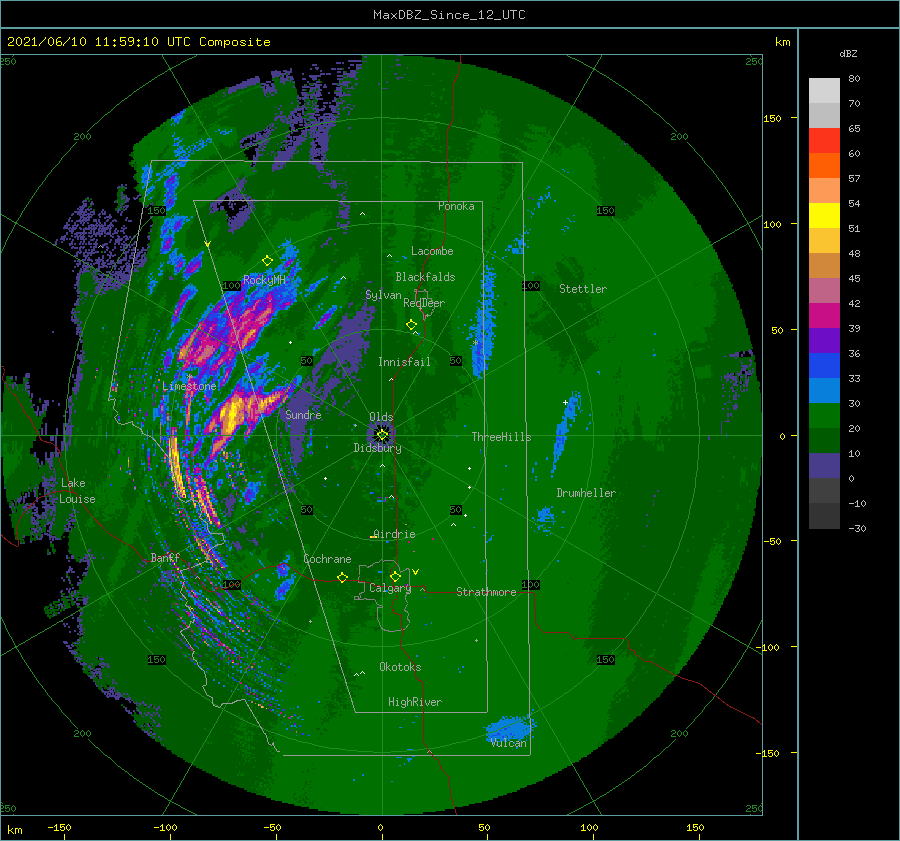Click the Sylvan town label
Image resolution: width=900 pixels, height=841 pixels.
(x=383, y=295)
